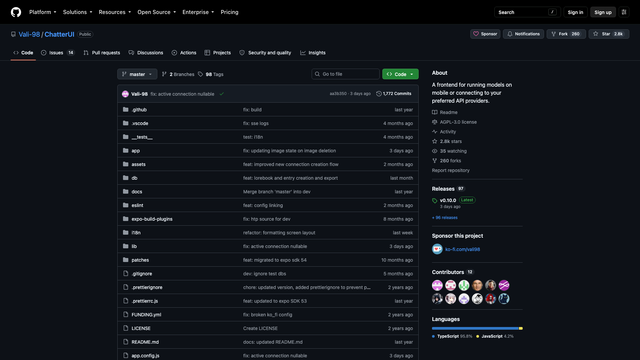
Task: Click the Activity pulse icon
Action: [x=435, y=131]
